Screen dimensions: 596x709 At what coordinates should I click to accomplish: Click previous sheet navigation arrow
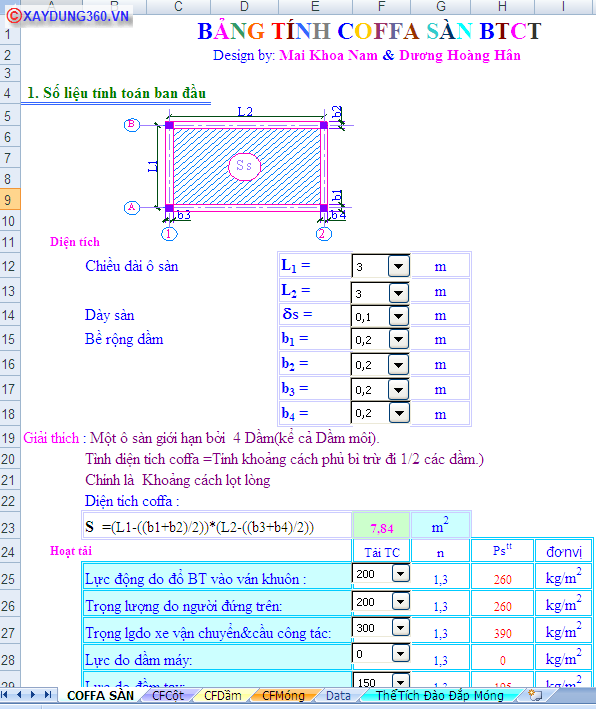coord(19,695)
